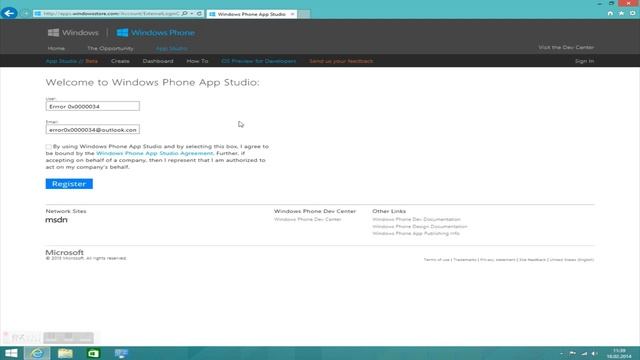Click Internet Explorer taskbar icon
Screen dimensions: 640x360
click(37, 353)
